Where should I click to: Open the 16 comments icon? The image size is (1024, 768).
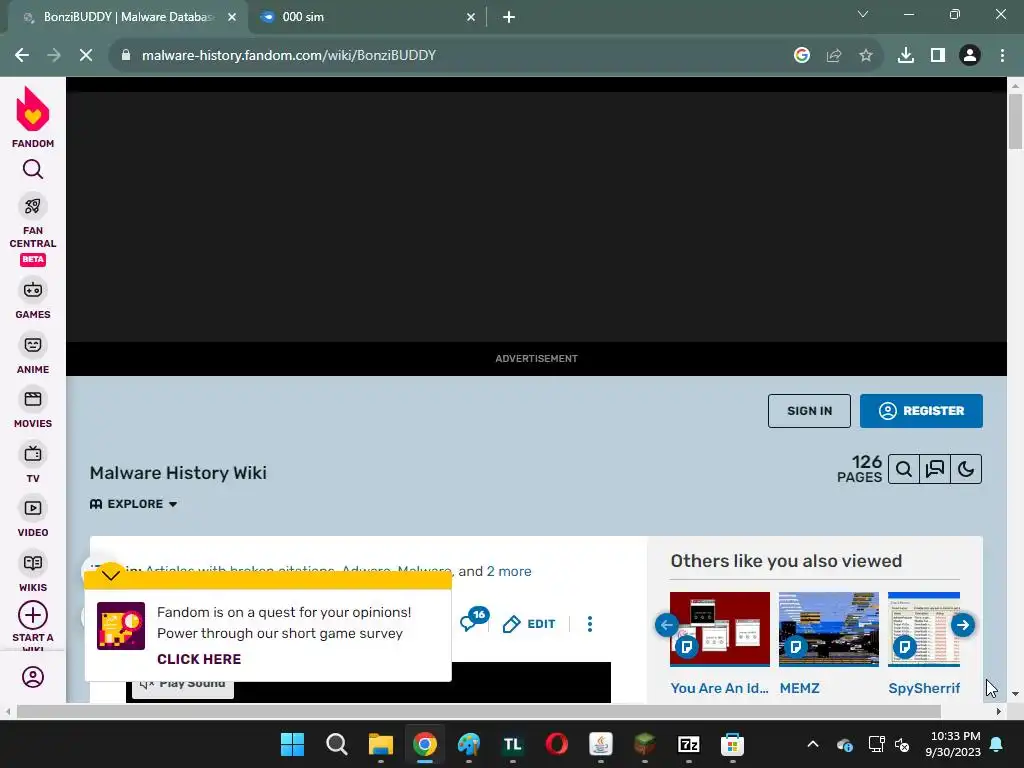(x=473, y=619)
